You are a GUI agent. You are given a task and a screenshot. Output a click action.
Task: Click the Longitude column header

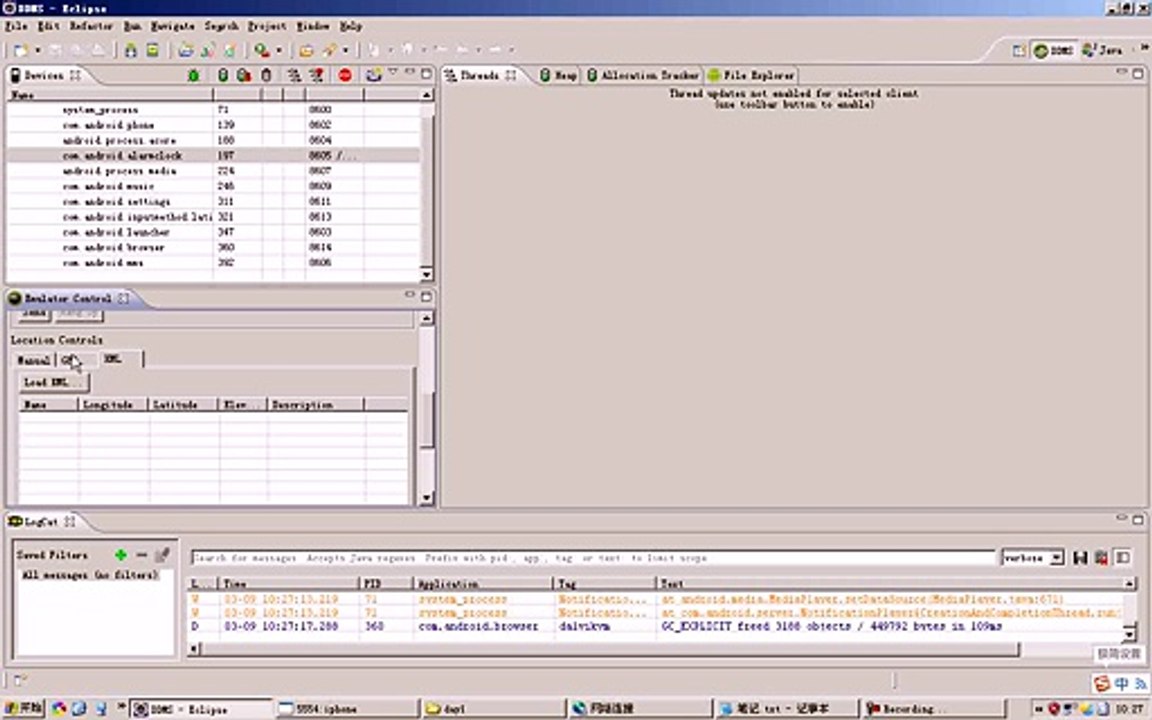click(x=112, y=405)
